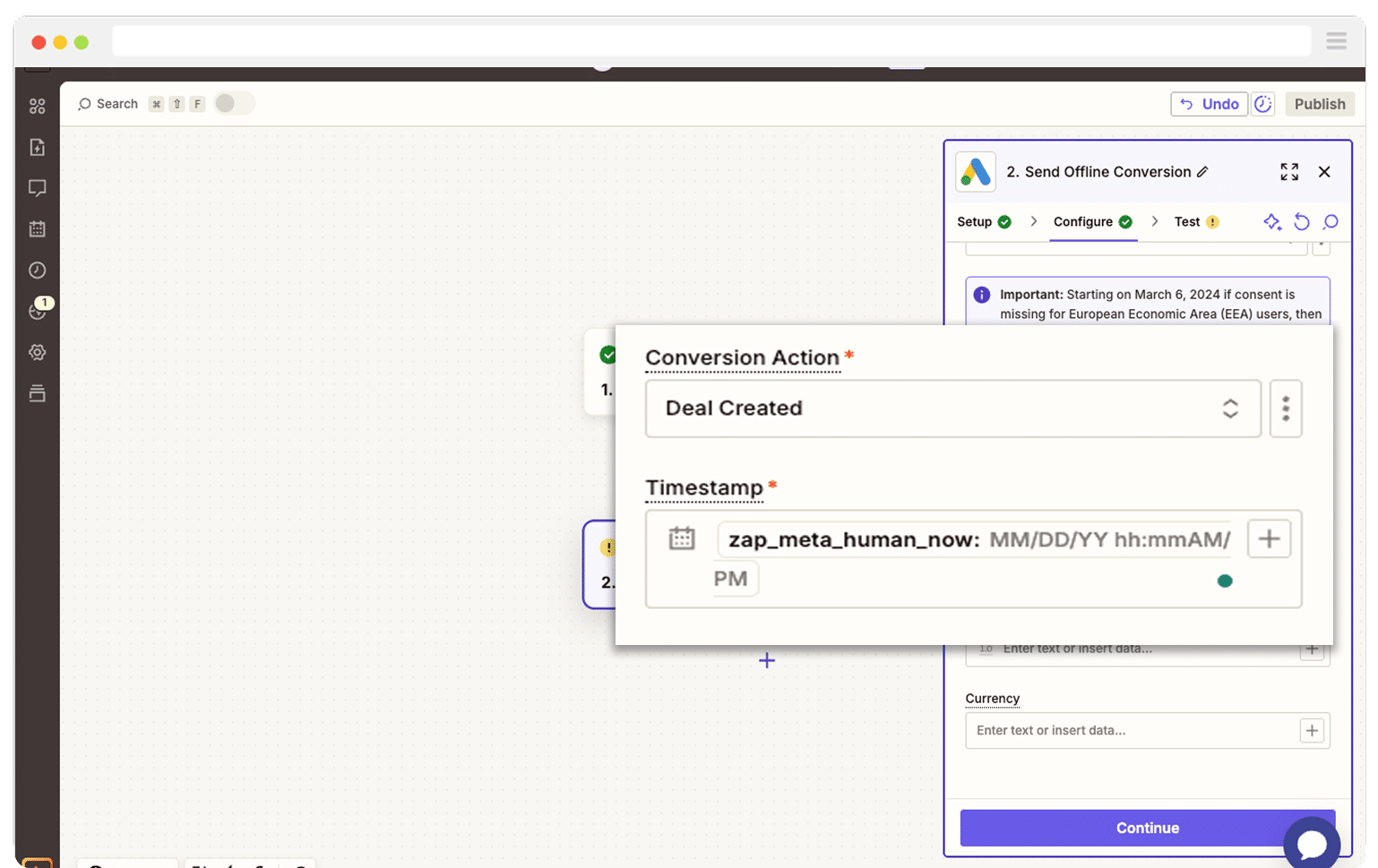Close the Send Offline Conversion panel
This screenshot has width=1378, height=868.
1324,172
